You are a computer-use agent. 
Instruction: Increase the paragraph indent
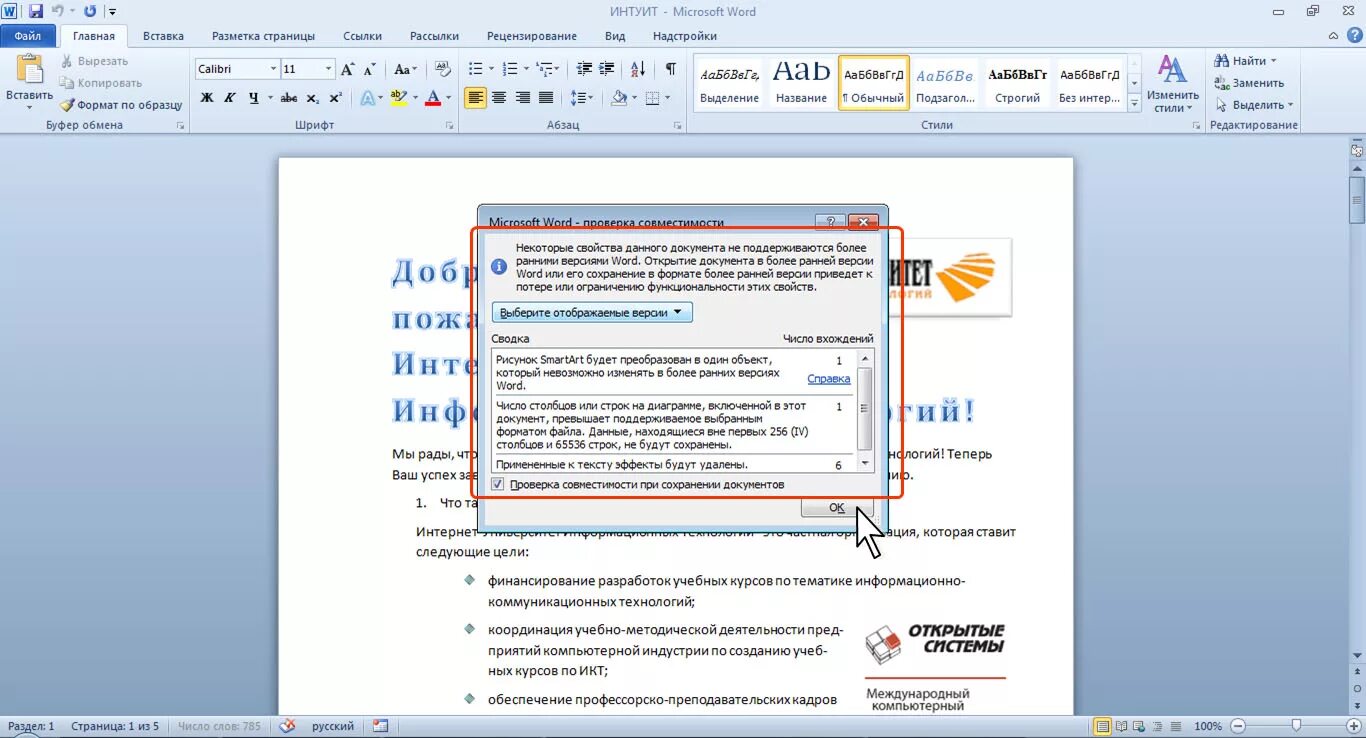point(607,69)
